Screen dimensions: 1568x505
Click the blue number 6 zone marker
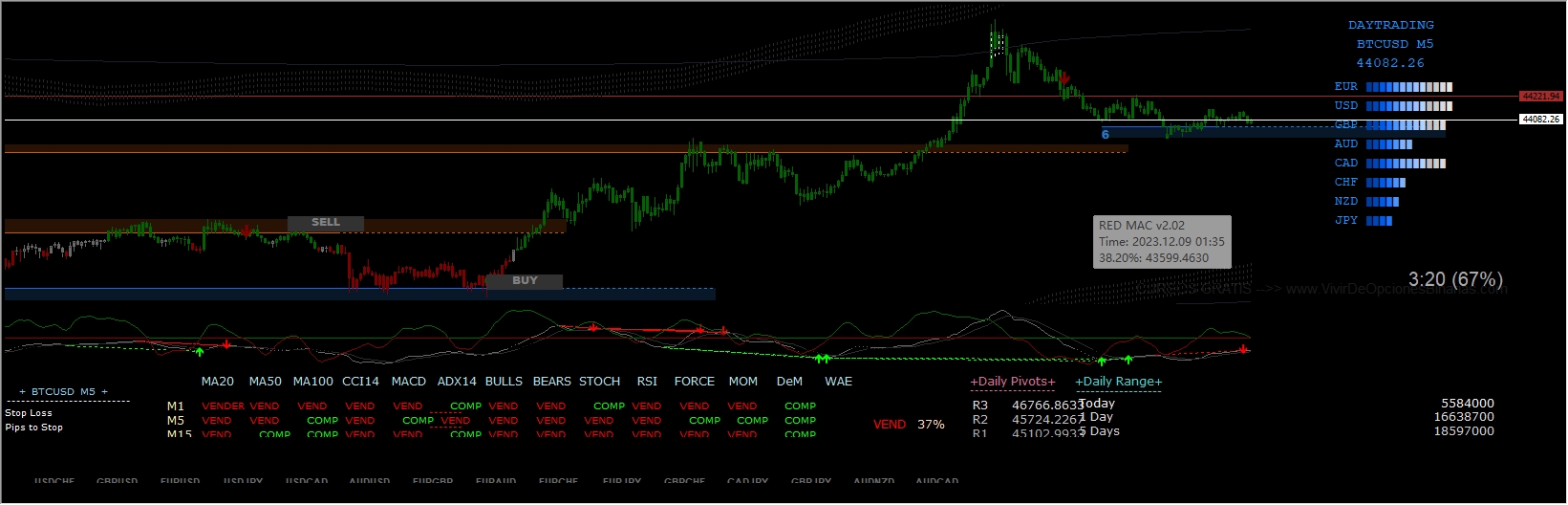point(1106,135)
